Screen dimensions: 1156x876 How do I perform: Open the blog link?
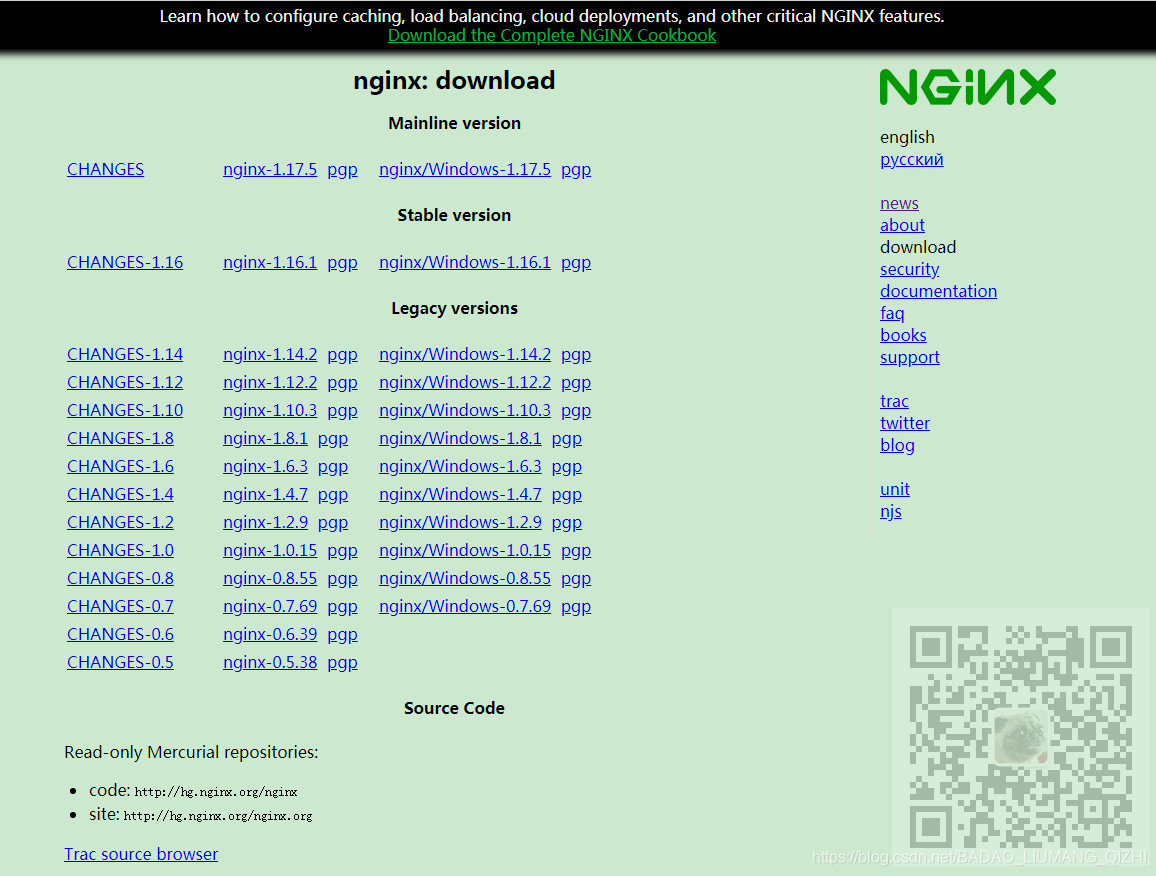point(896,445)
